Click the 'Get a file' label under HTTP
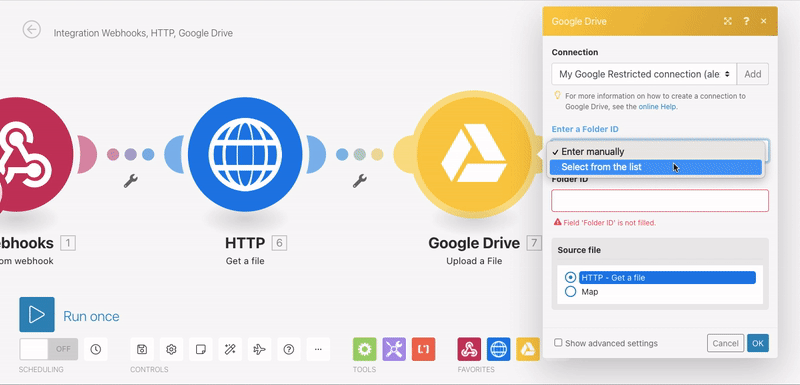The image size is (800, 385). [245, 261]
